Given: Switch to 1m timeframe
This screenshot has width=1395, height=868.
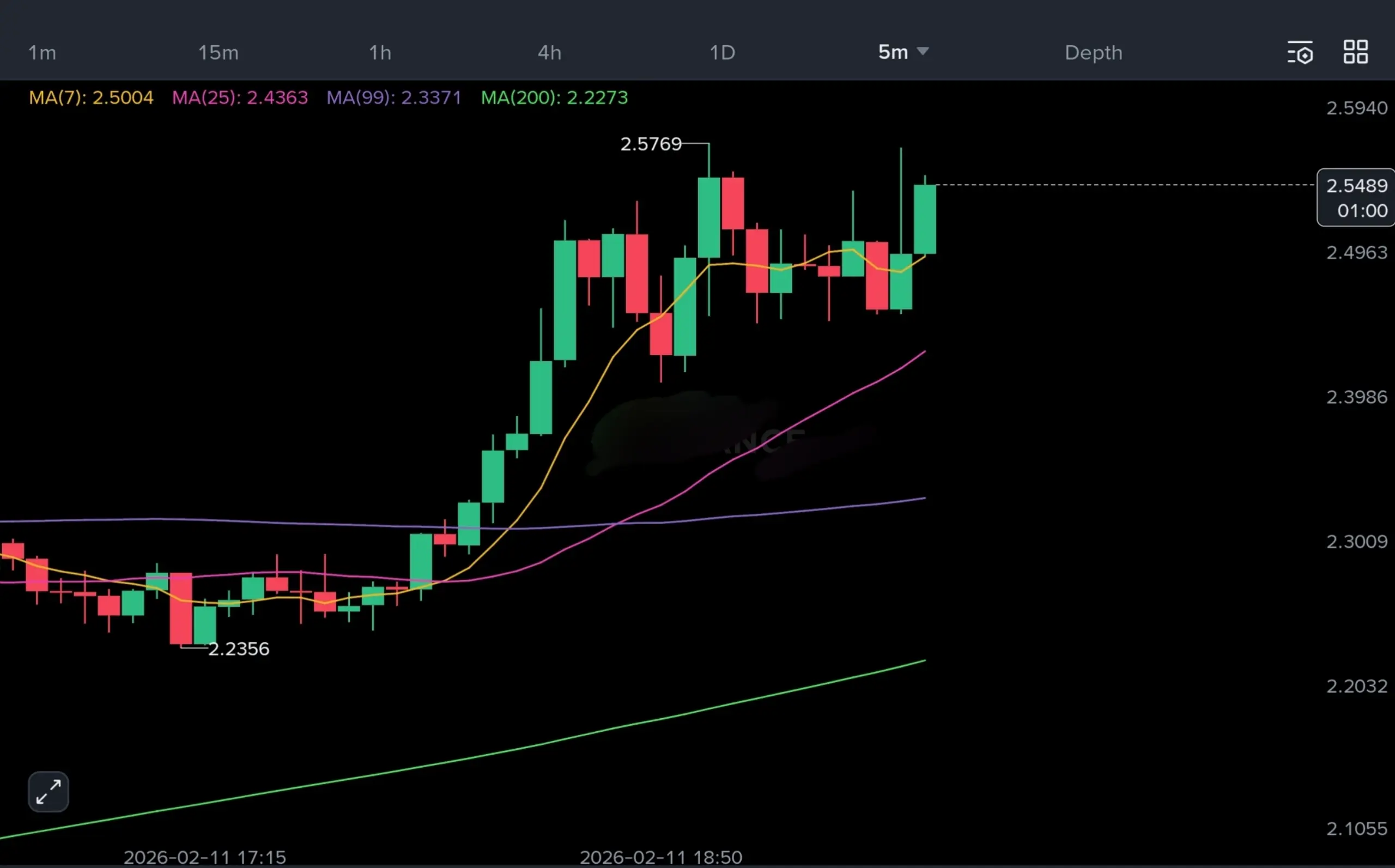Looking at the screenshot, I should pyautogui.click(x=43, y=53).
